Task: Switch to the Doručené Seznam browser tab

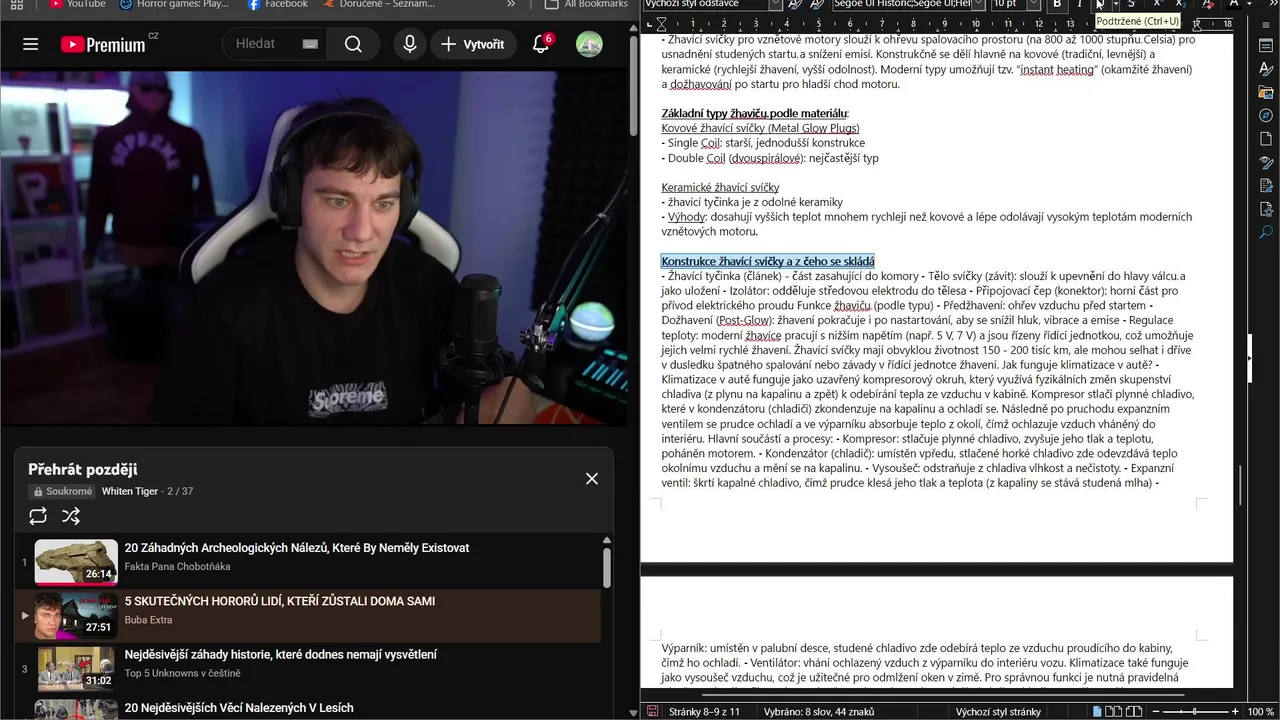Action: pos(379,4)
